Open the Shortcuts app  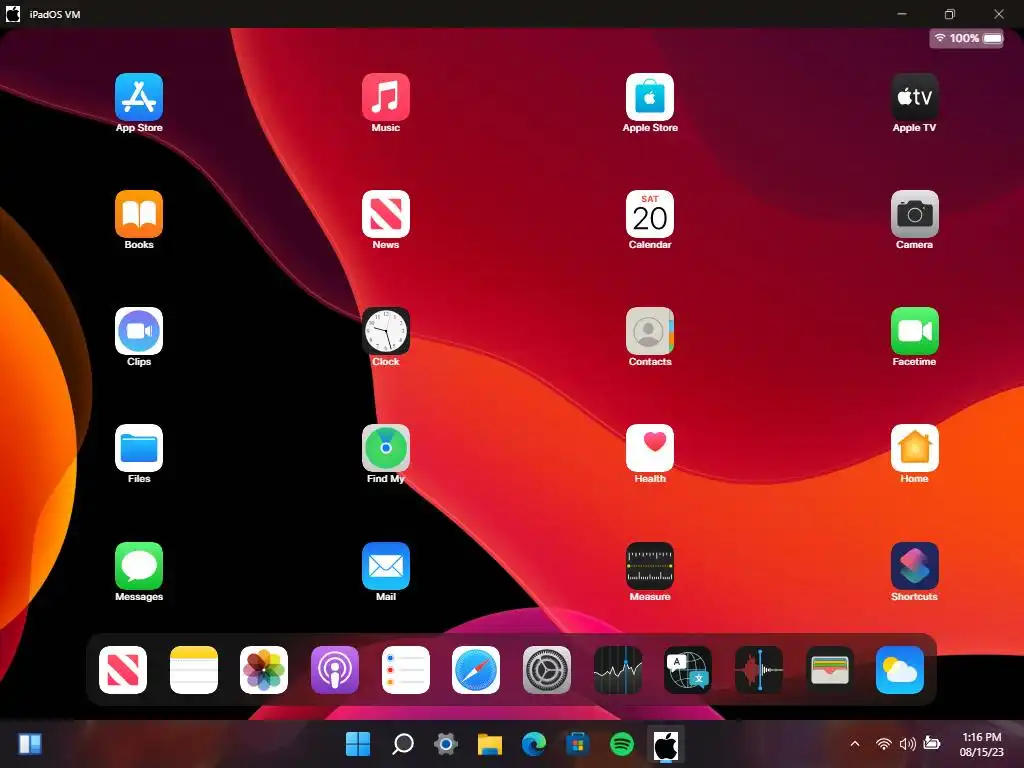pyautogui.click(x=914, y=566)
